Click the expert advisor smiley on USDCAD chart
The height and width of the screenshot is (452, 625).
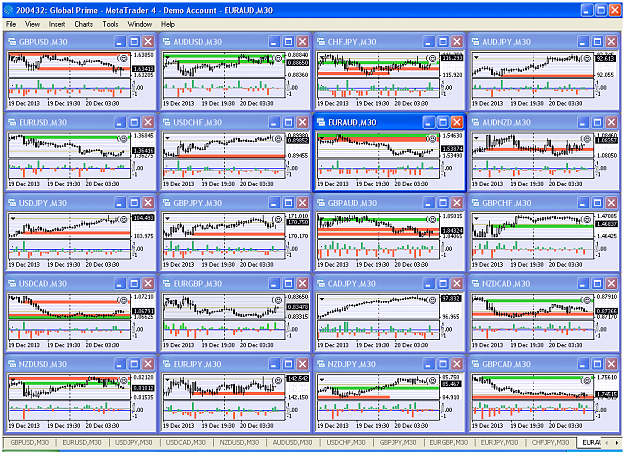point(124,300)
